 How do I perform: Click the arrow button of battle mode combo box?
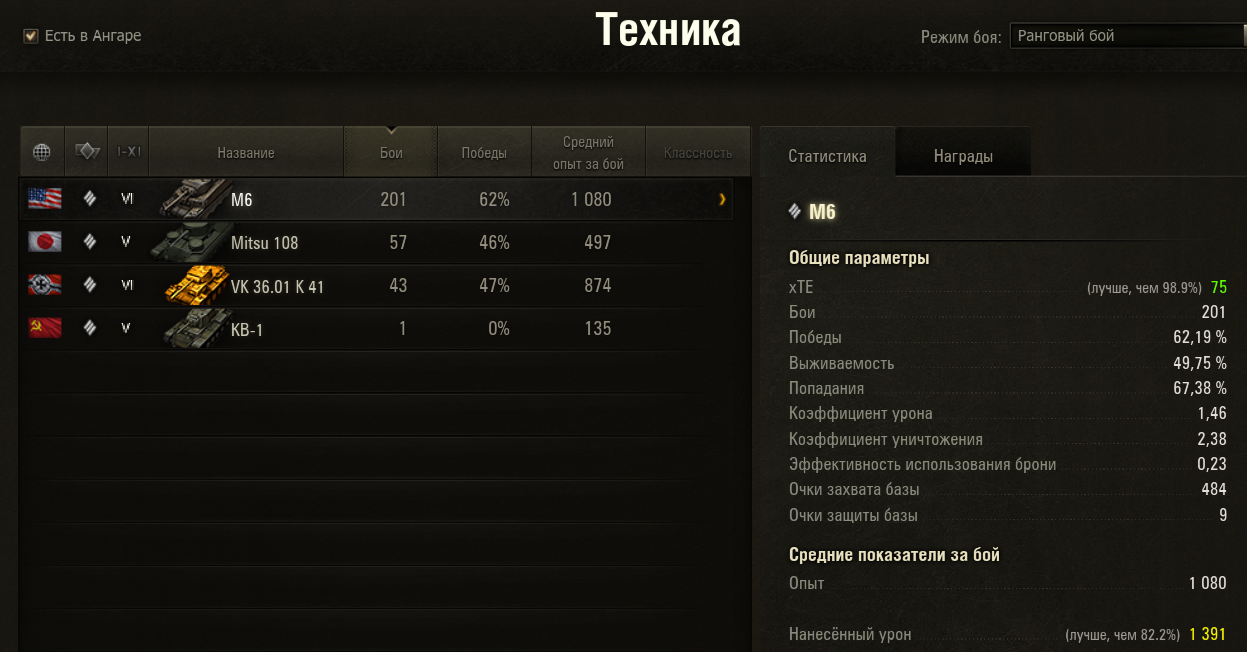1243,36
